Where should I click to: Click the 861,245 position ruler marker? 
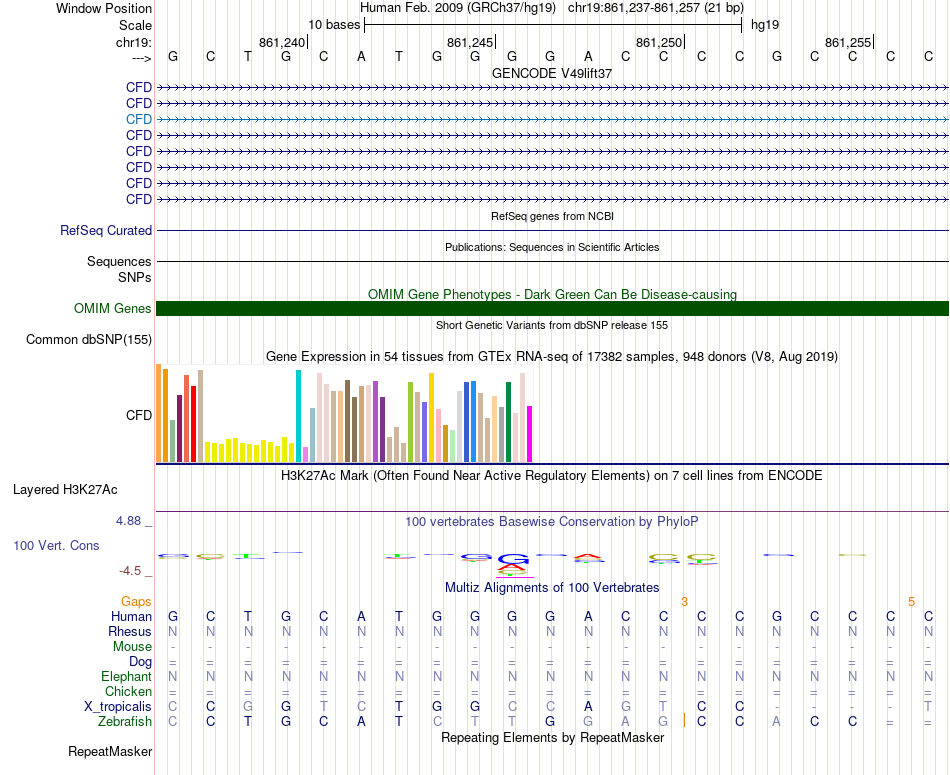pyautogui.click(x=470, y=42)
